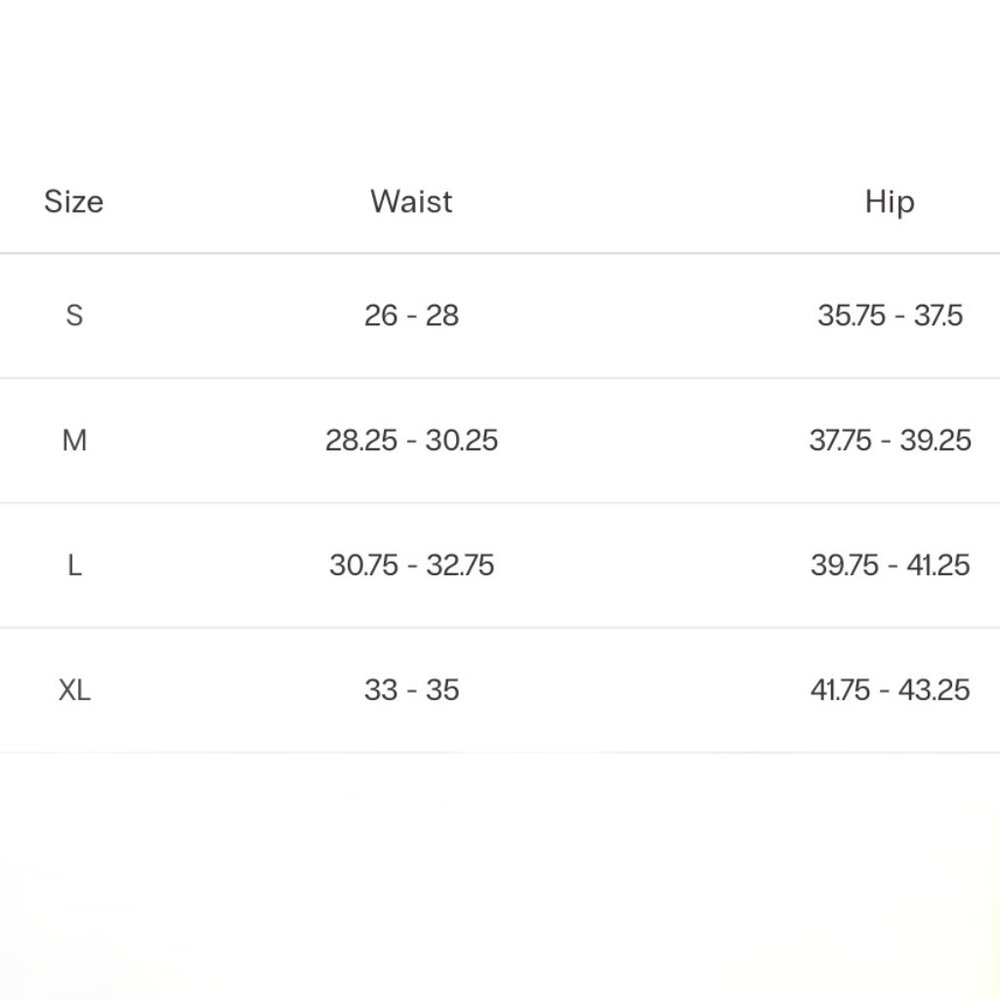Image resolution: width=1000 pixels, height=1000 pixels.
Task: Click hip range 41.75 - 43.25
Action: (889, 690)
